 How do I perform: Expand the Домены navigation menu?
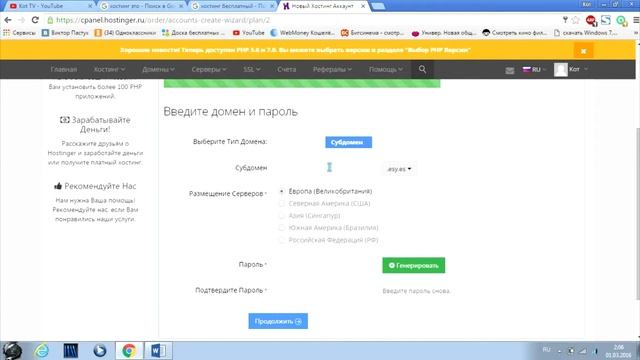point(158,69)
